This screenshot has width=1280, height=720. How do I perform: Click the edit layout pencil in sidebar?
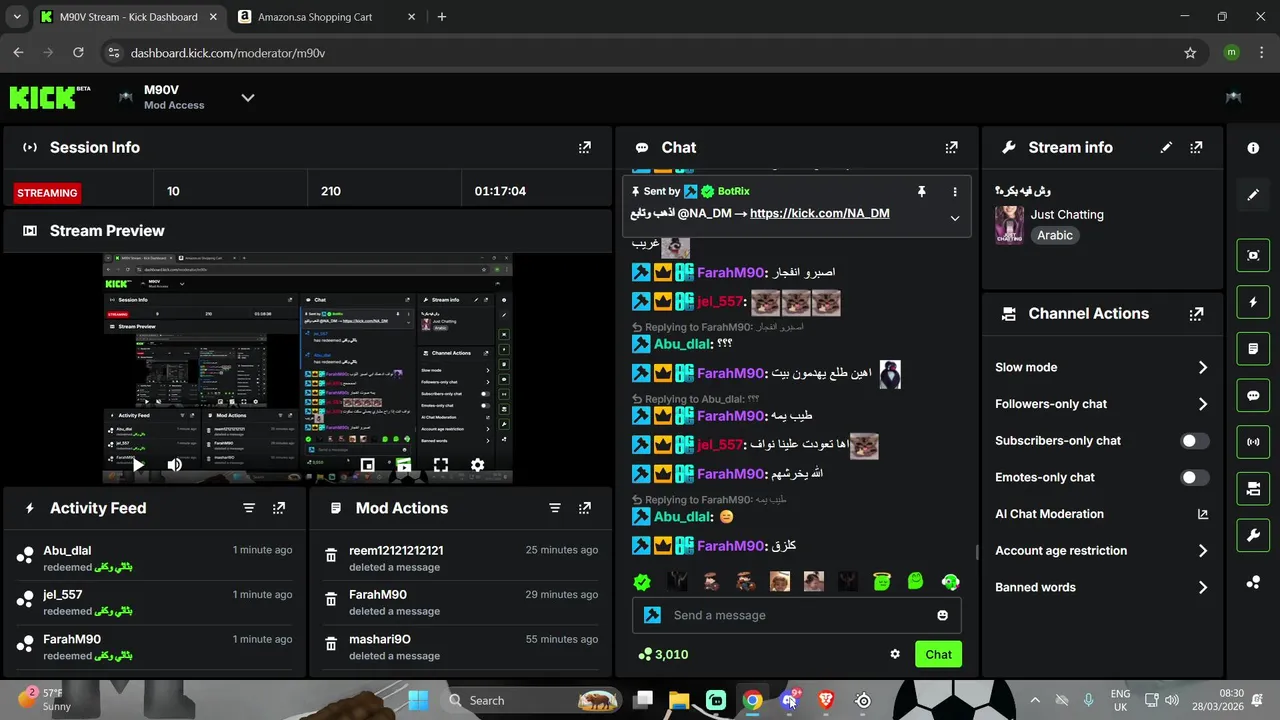tap(1253, 195)
